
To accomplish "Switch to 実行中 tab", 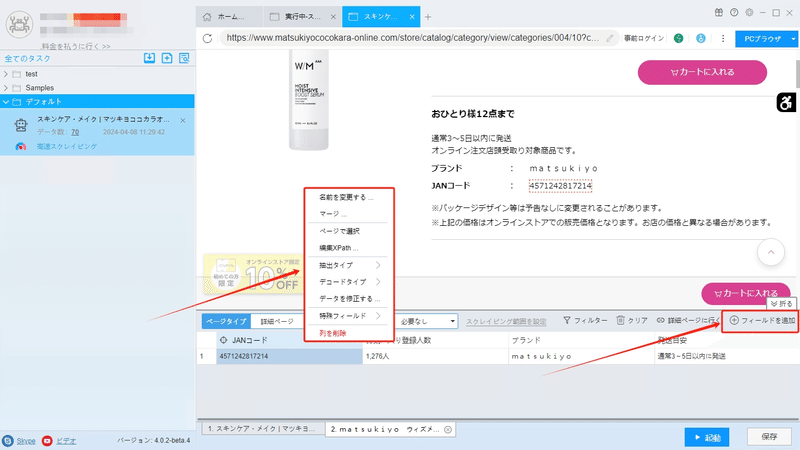I will pyautogui.click(x=302, y=17).
